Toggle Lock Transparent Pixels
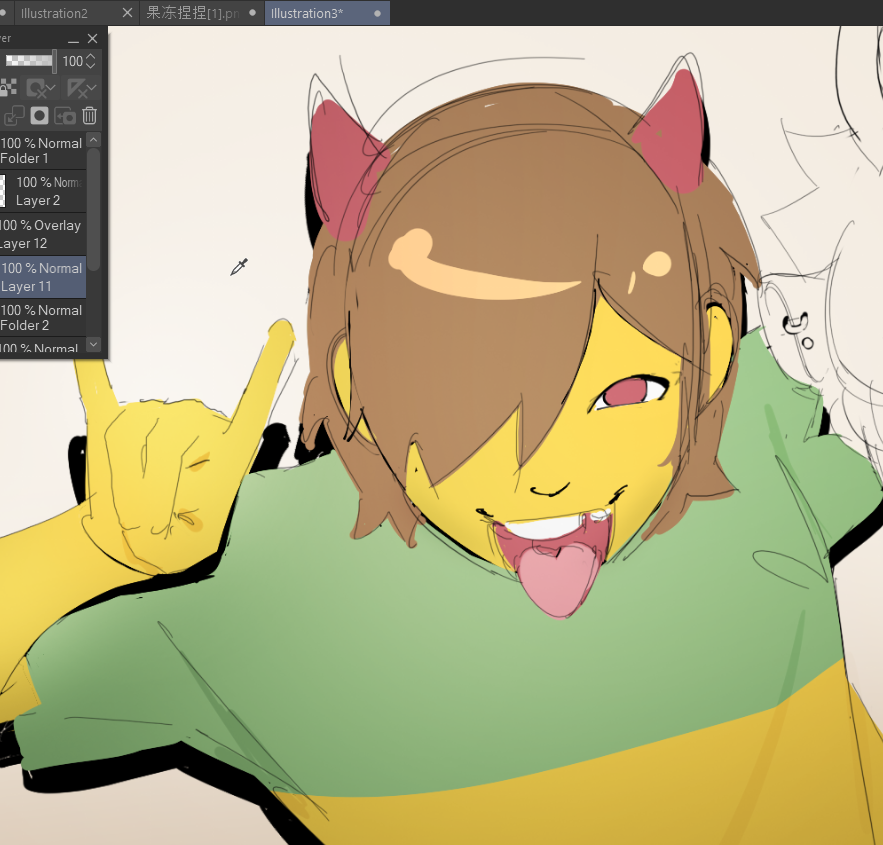The width and height of the screenshot is (883, 845). coord(8,88)
